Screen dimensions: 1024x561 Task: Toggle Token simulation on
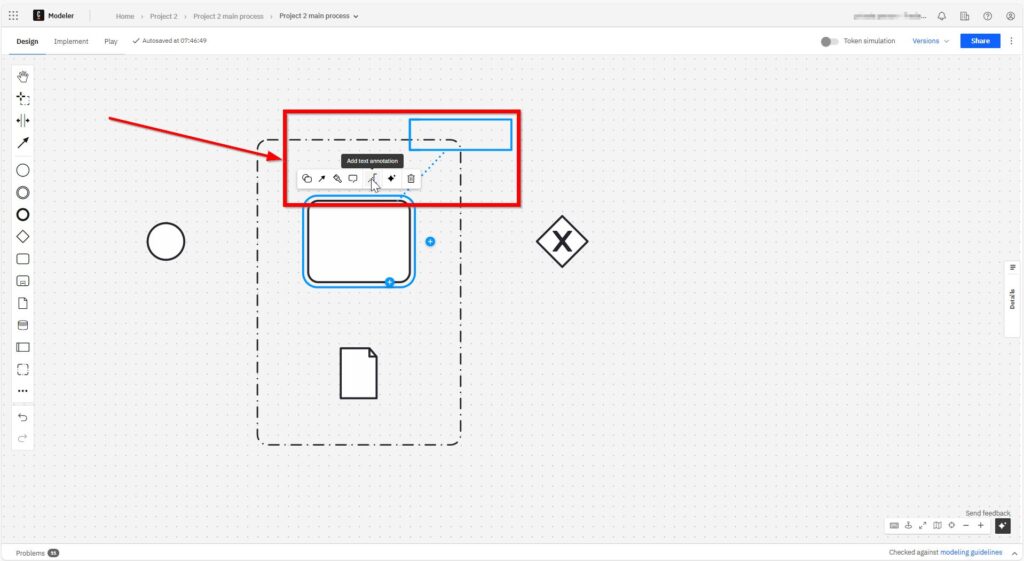[829, 41]
